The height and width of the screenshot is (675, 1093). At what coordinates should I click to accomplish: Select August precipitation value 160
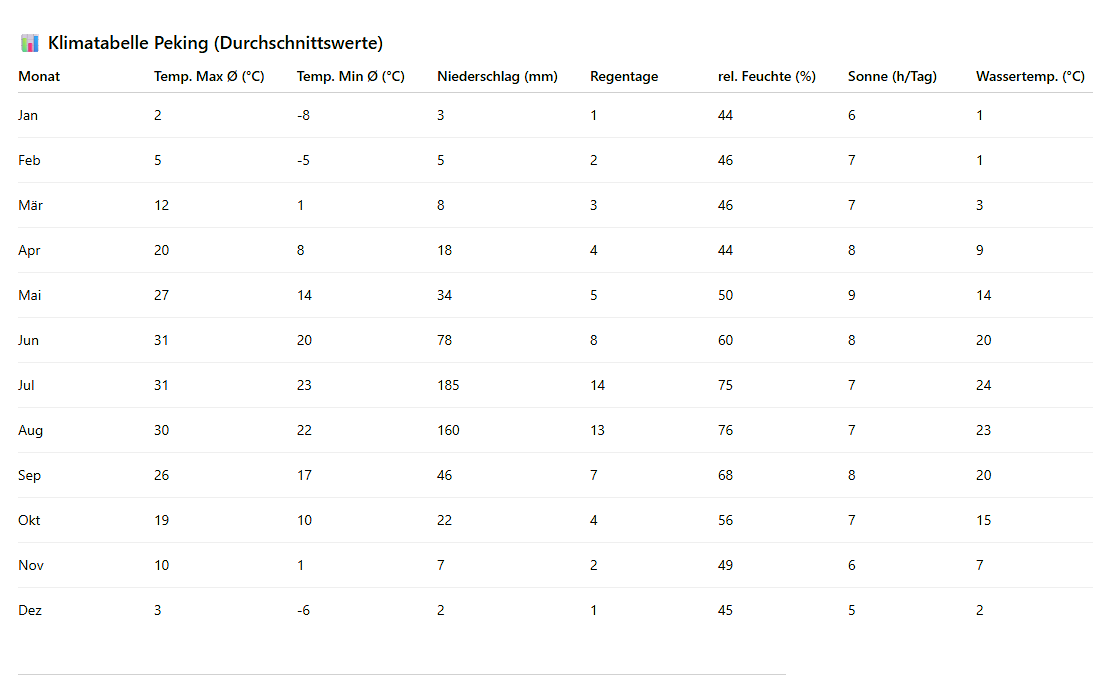click(448, 430)
